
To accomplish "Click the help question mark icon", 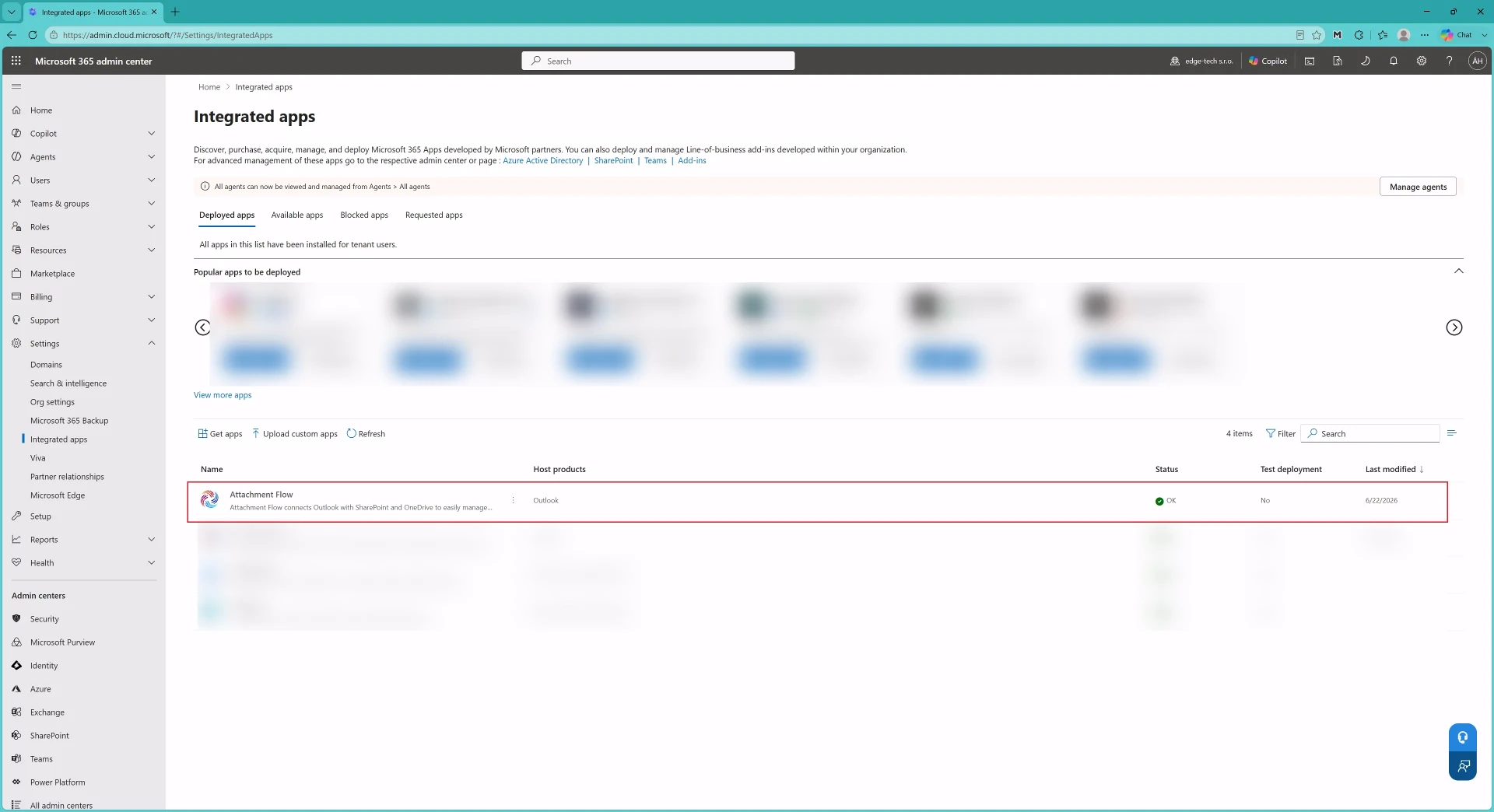I will coord(1449,61).
